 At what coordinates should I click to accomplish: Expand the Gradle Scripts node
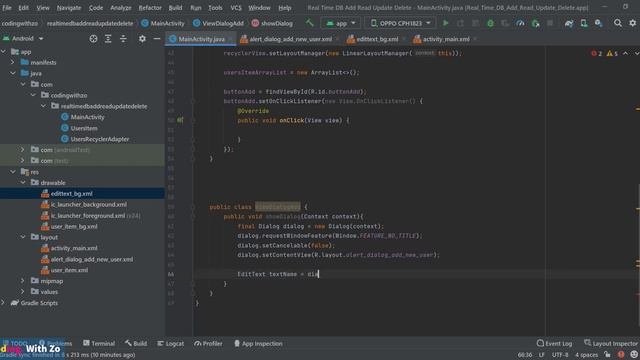coord(4,303)
